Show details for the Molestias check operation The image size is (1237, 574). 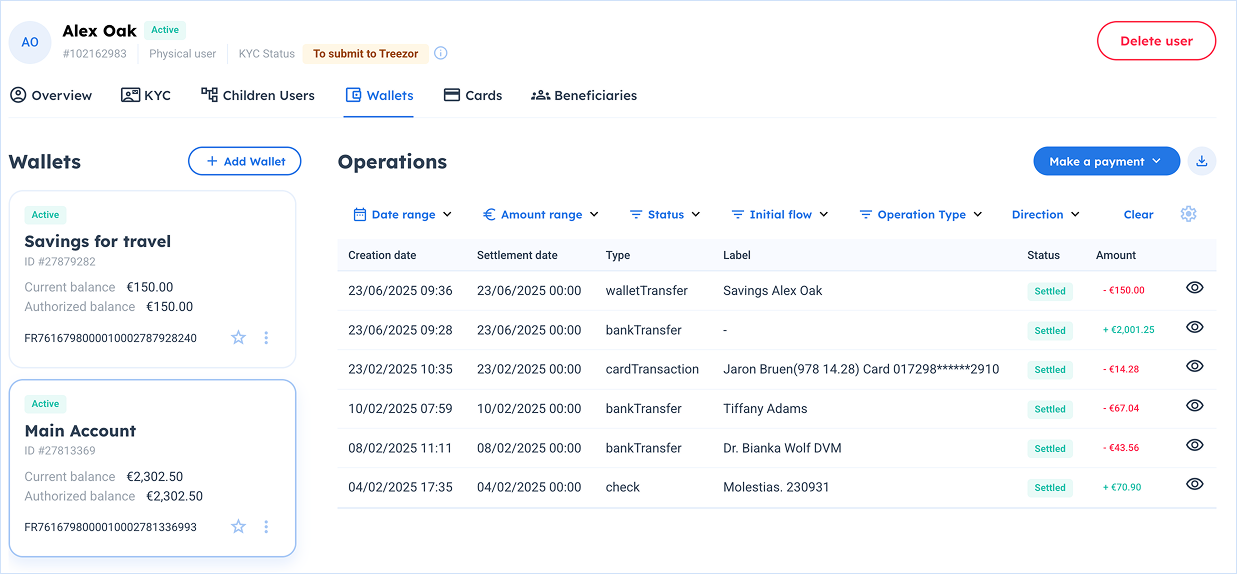tap(1194, 484)
